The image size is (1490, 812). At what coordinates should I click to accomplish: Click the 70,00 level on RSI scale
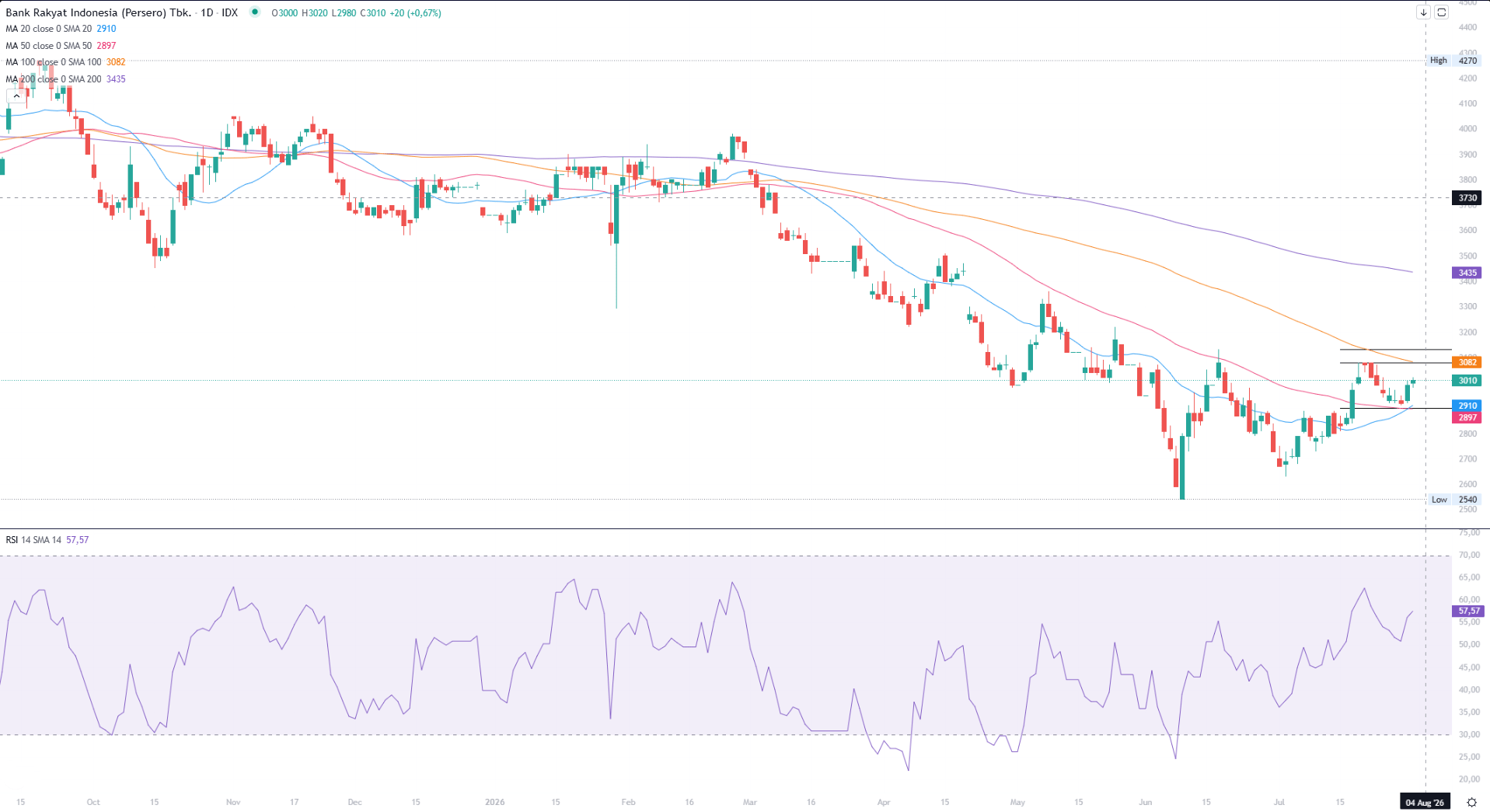[x=1469, y=556]
